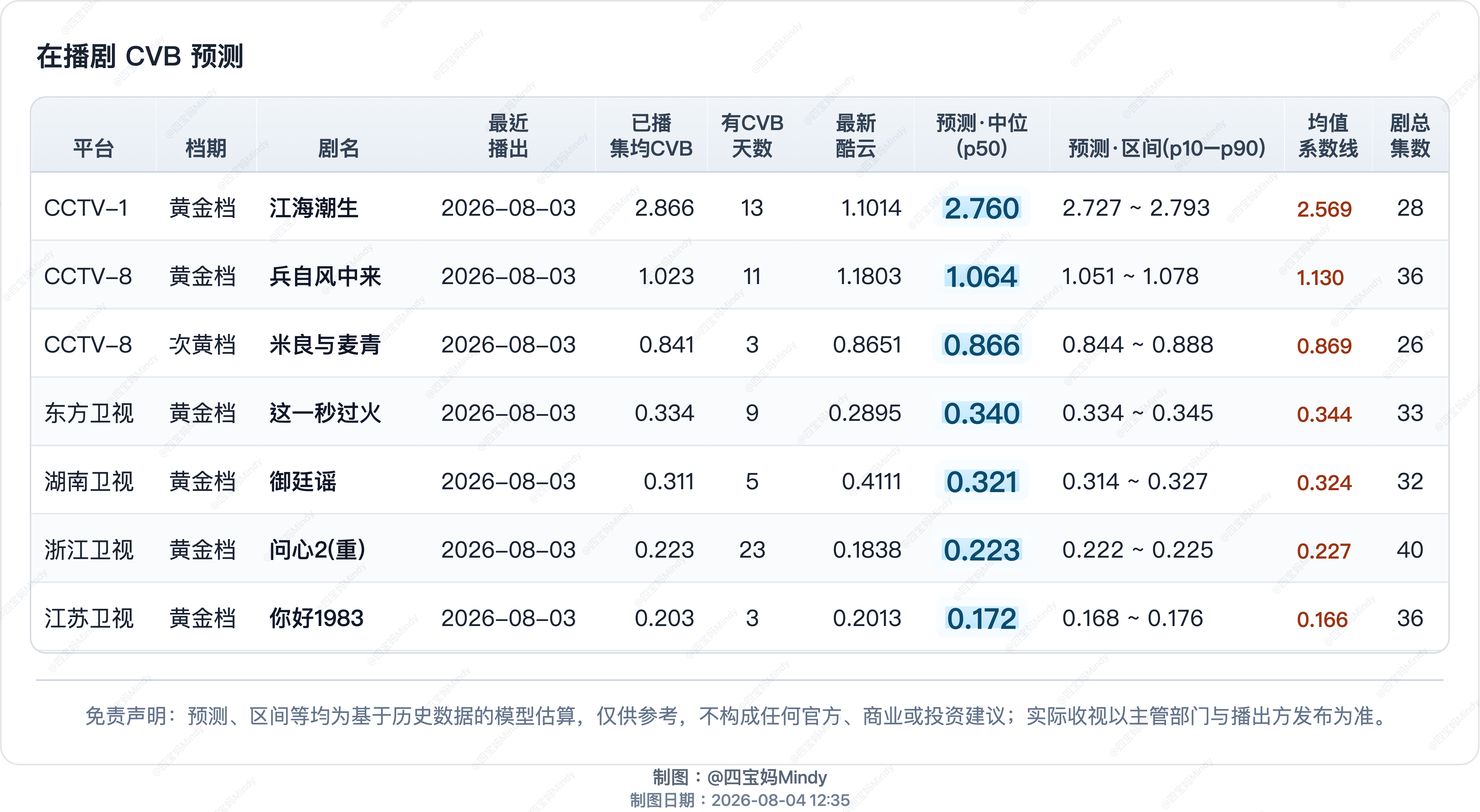Click the title 在播剧 CVB 预测

(x=140, y=56)
